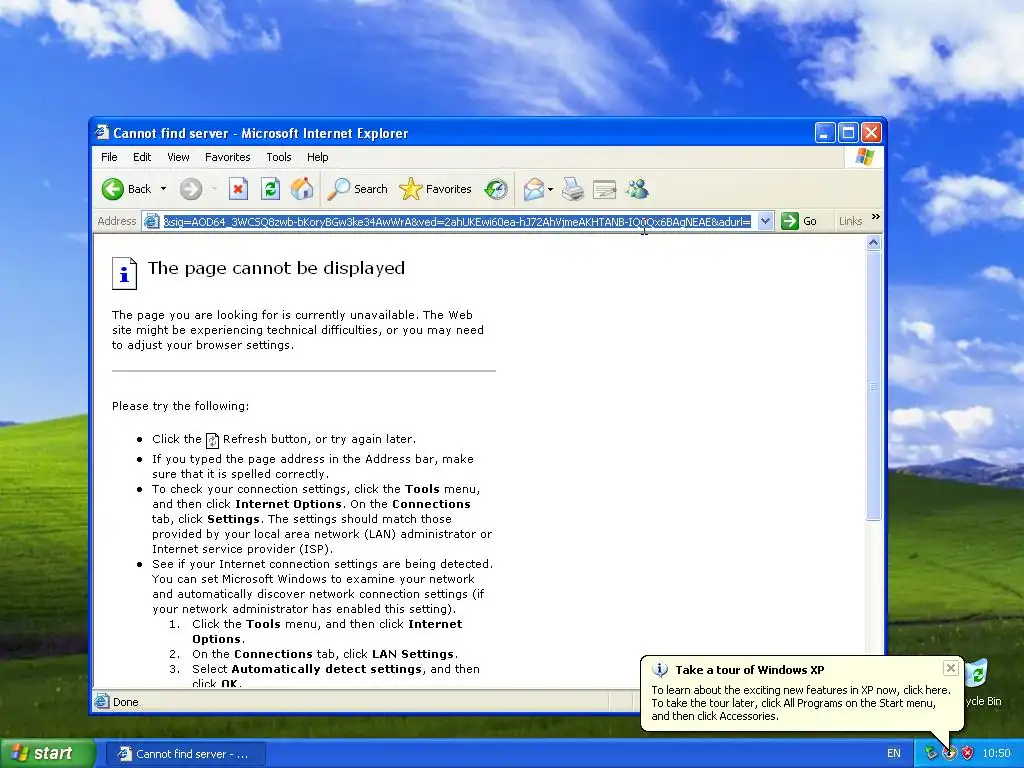The height and width of the screenshot is (768, 1024).
Task: Show the Favorites star panel
Action: click(435, 189)
